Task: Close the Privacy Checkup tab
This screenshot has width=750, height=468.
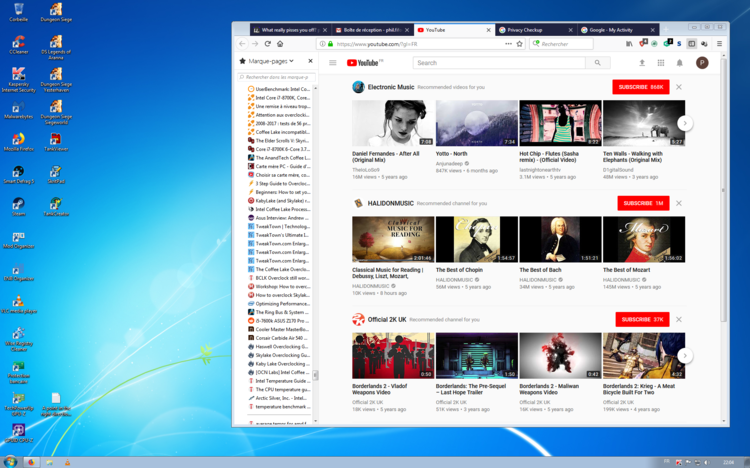Action: [x=570, y=30]
